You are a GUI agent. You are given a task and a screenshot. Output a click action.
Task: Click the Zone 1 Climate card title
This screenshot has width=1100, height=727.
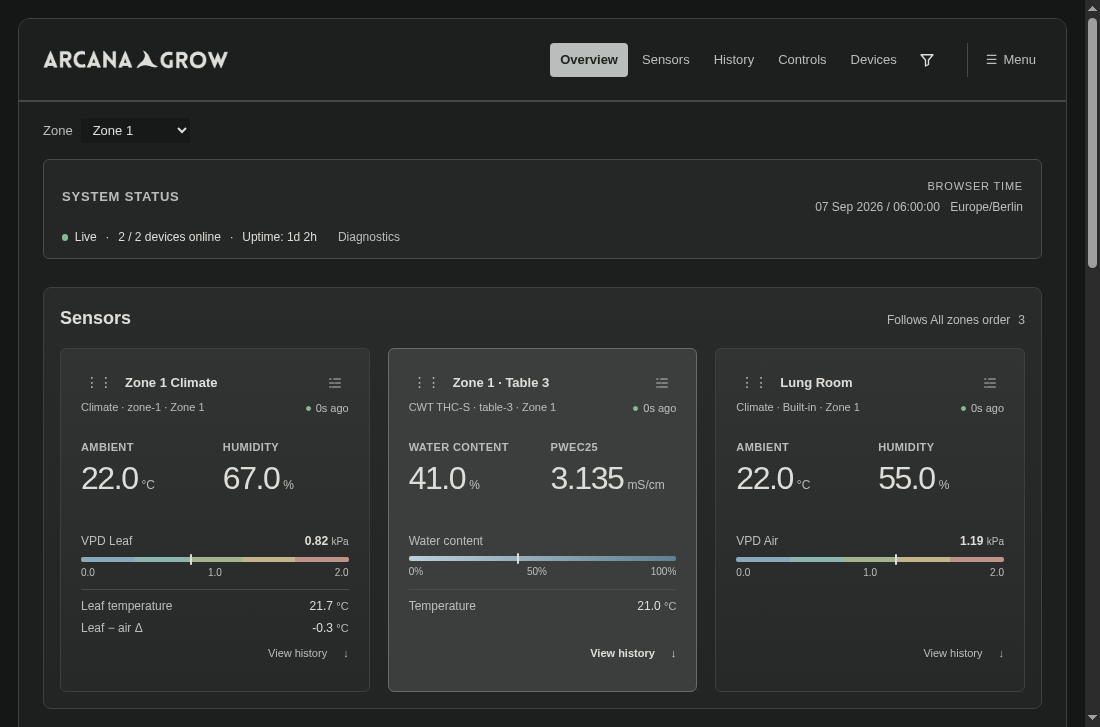click(171, 382)
